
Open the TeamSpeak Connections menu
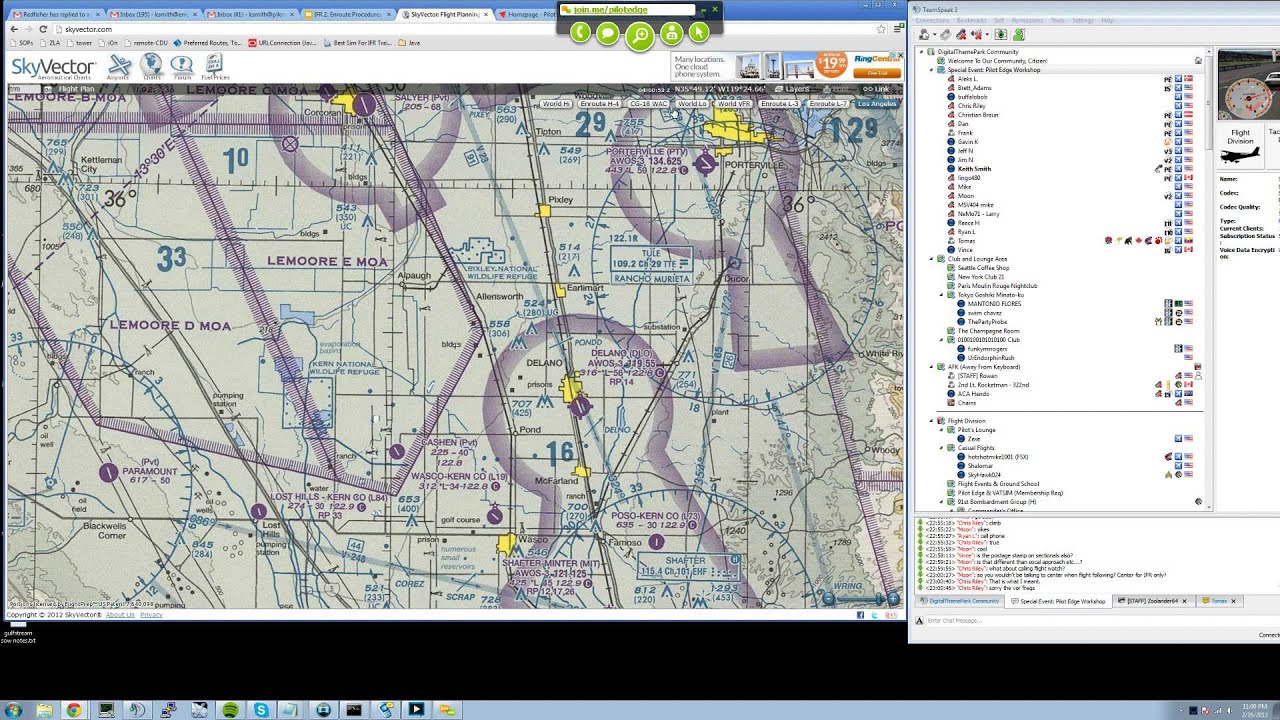point(932,20)
